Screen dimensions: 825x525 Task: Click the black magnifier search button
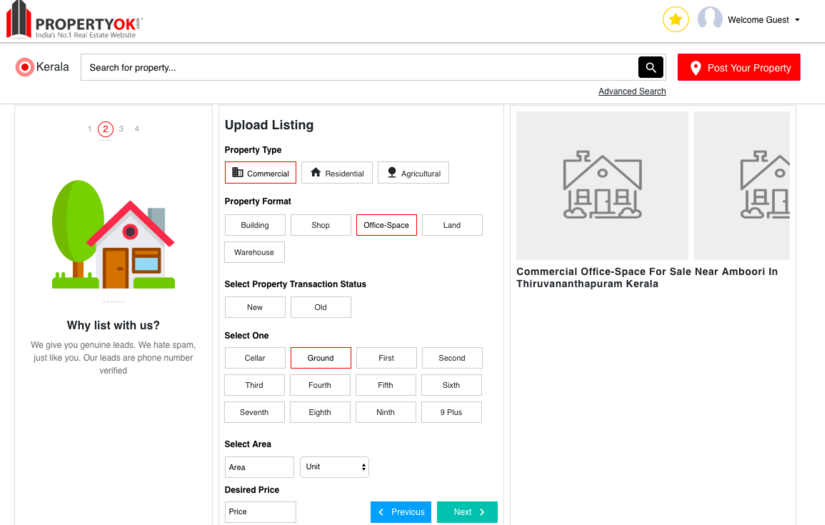[650, 67]
